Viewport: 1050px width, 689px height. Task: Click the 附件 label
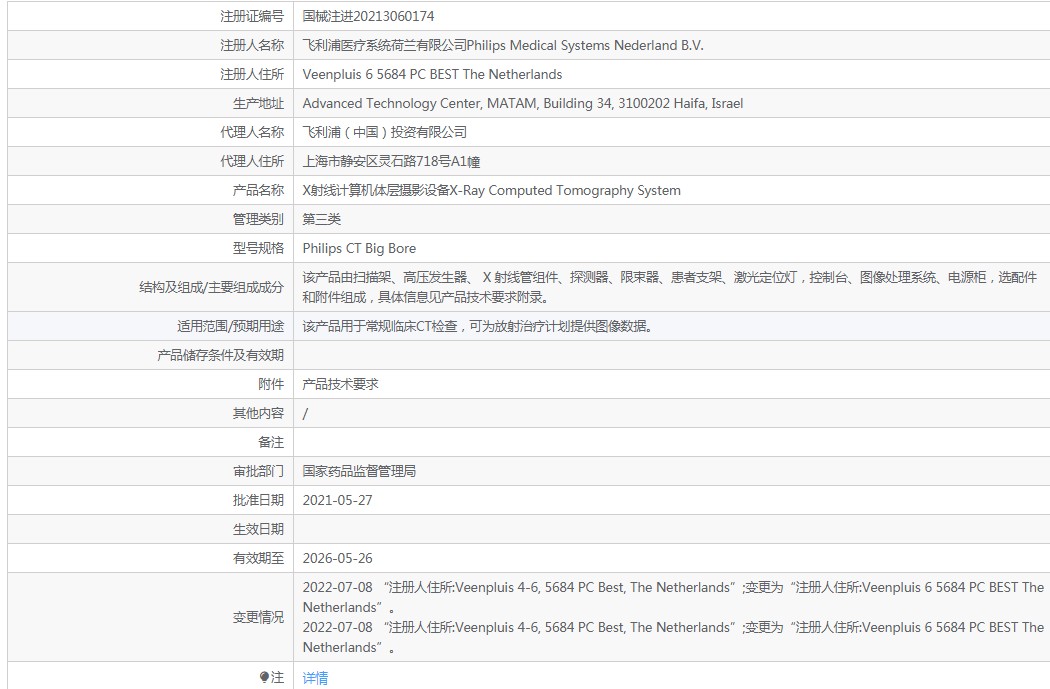(x=271, y=384)
